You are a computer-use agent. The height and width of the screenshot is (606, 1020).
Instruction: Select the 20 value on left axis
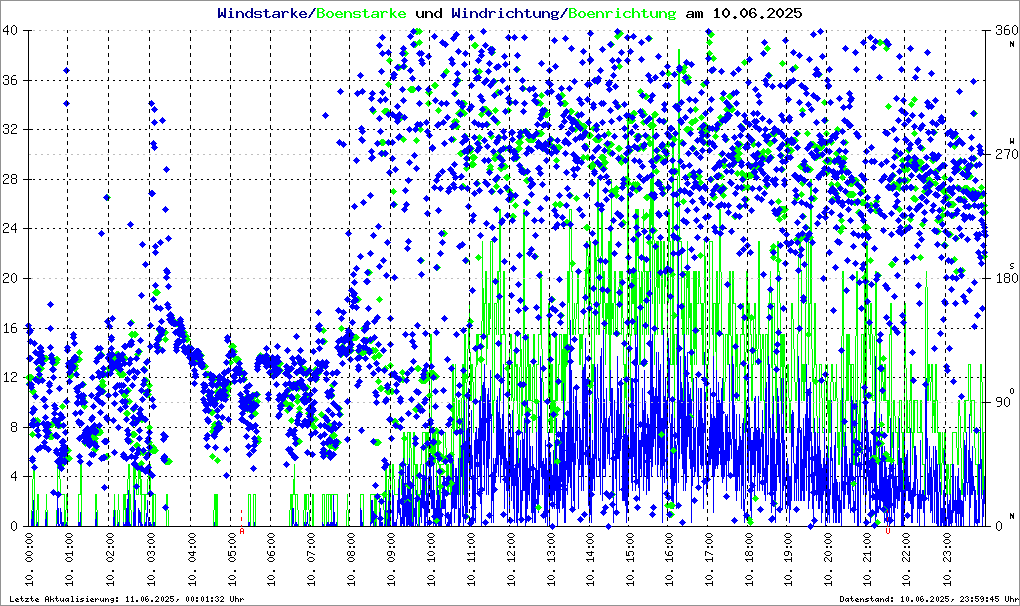(x=11, y=278)
